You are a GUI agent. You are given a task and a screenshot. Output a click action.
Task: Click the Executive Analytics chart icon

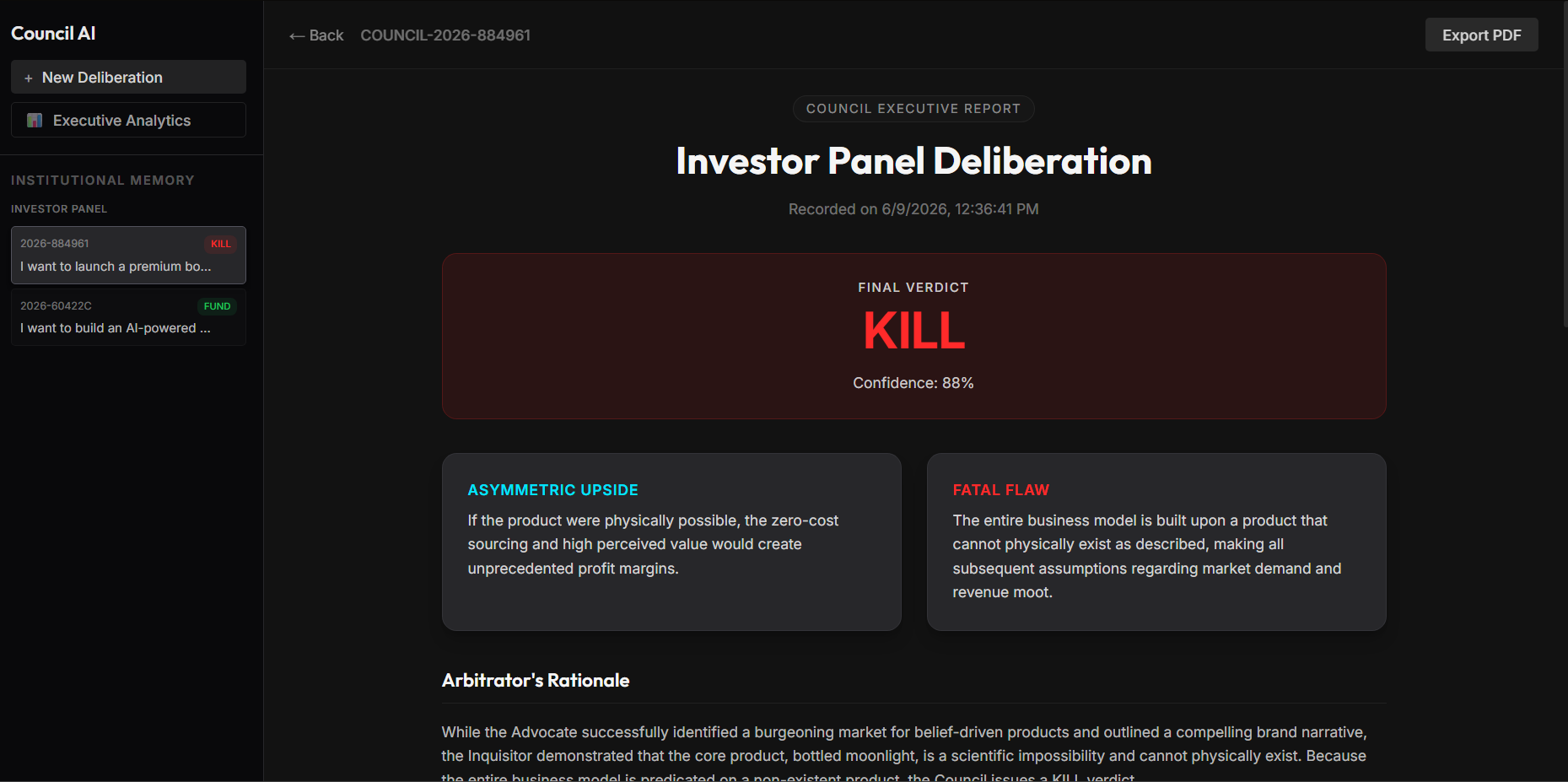click(35, 121)
